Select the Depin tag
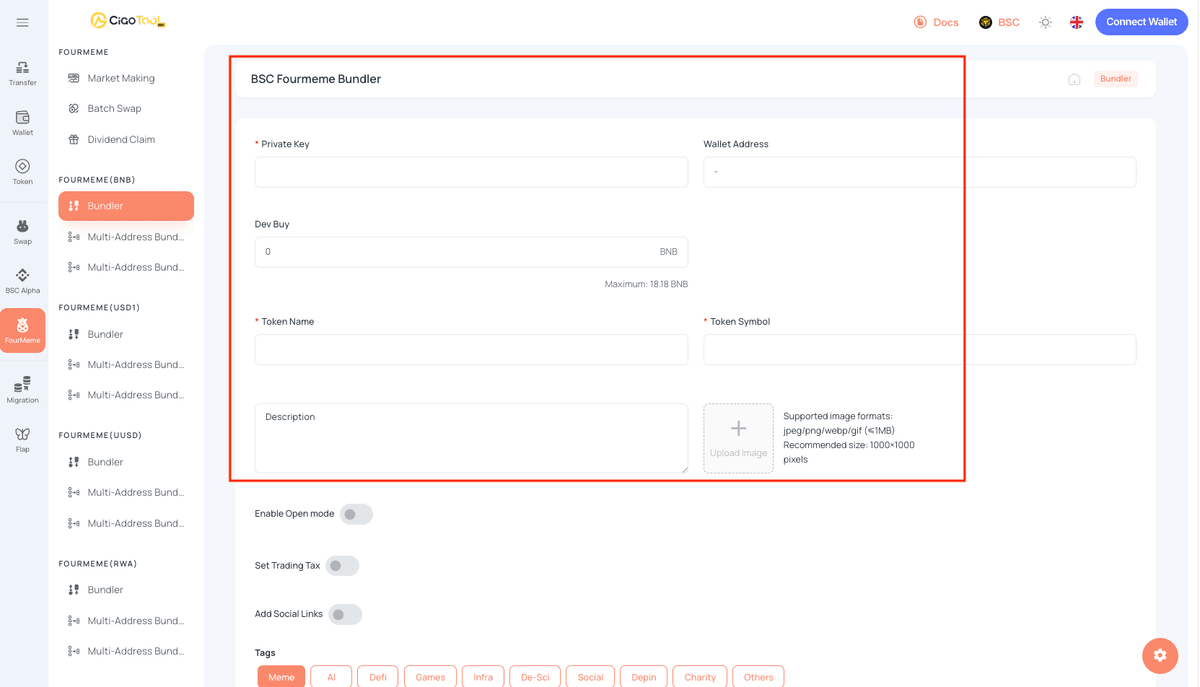Viewport: 1200px width, 687px height. 644,677
